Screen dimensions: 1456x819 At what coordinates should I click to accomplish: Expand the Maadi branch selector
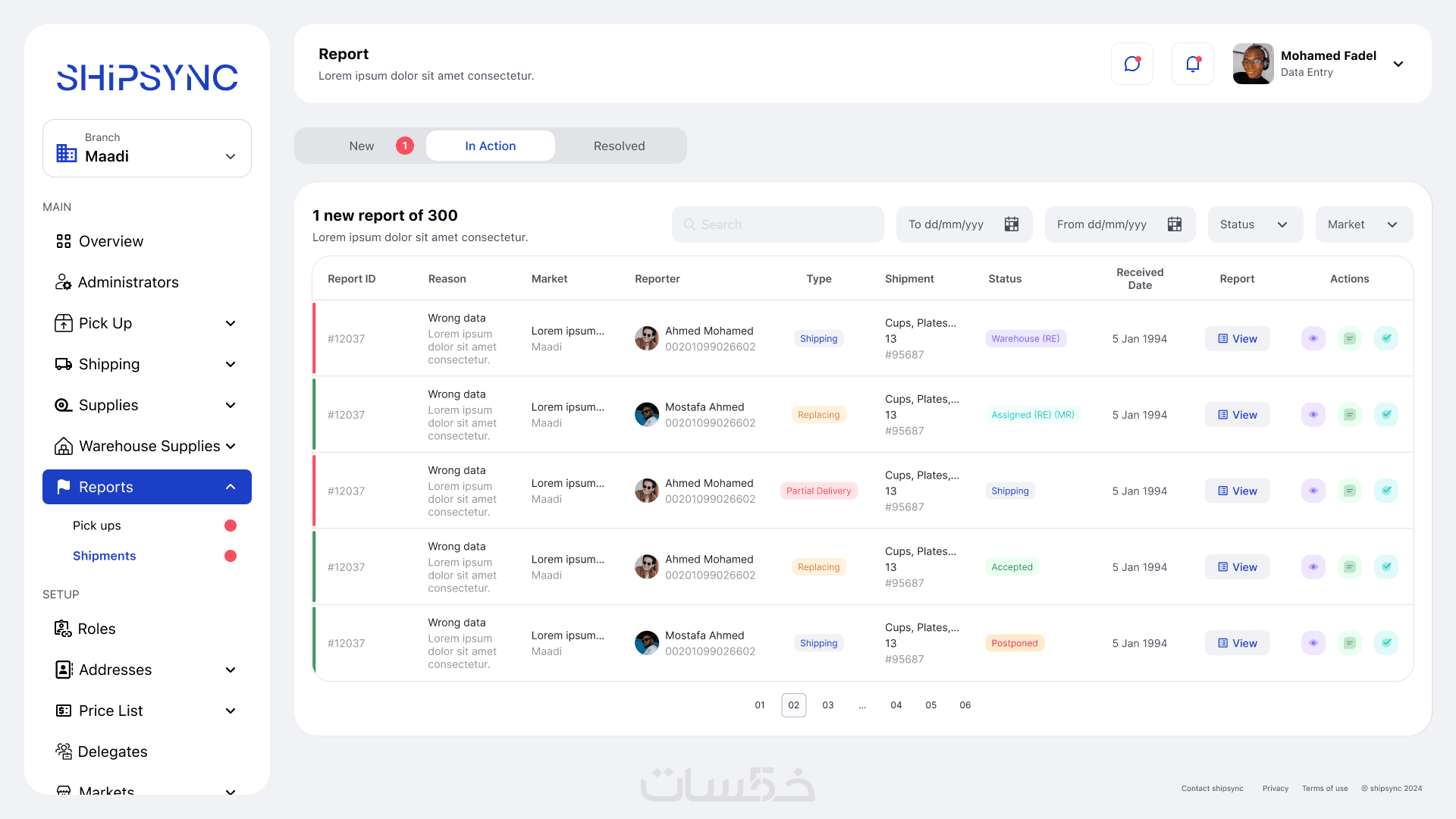147,149
